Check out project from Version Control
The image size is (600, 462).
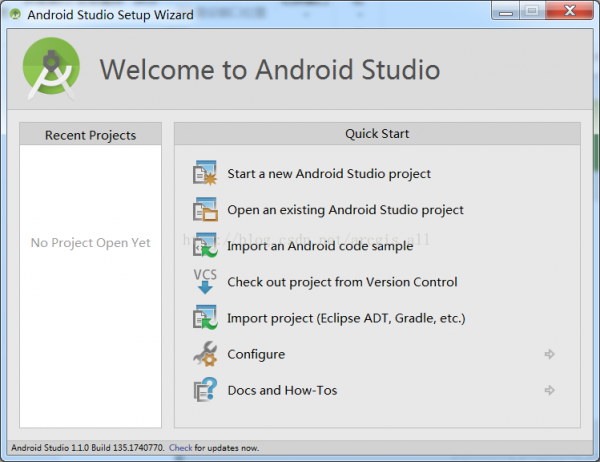click(342, 282)
